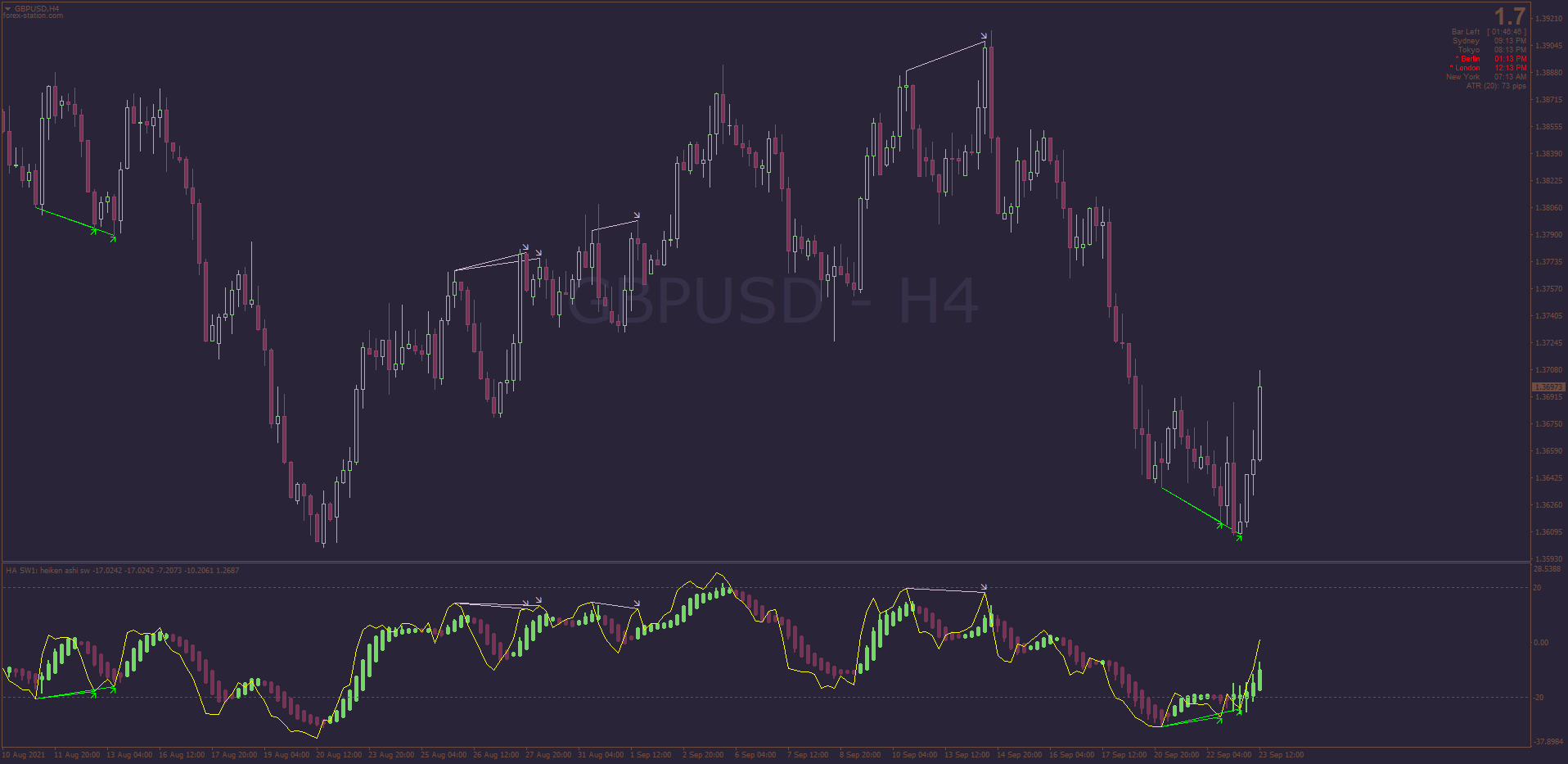Screen dimensions: 1568x764
Task: Click the red London time 12:13 PM
Action: (1510, 68)
